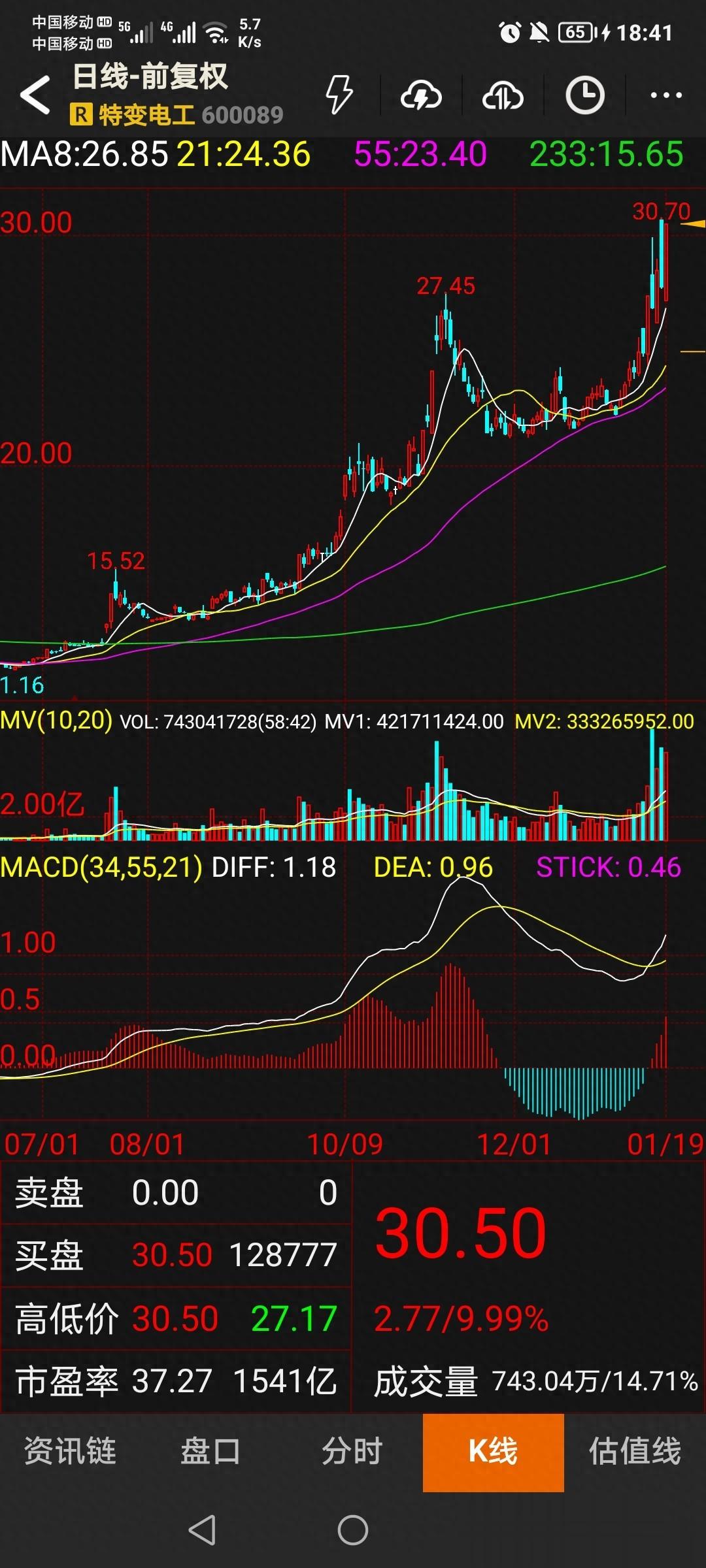Open the cloud lightning icon
706x1568 pixels.
(421, 96)
